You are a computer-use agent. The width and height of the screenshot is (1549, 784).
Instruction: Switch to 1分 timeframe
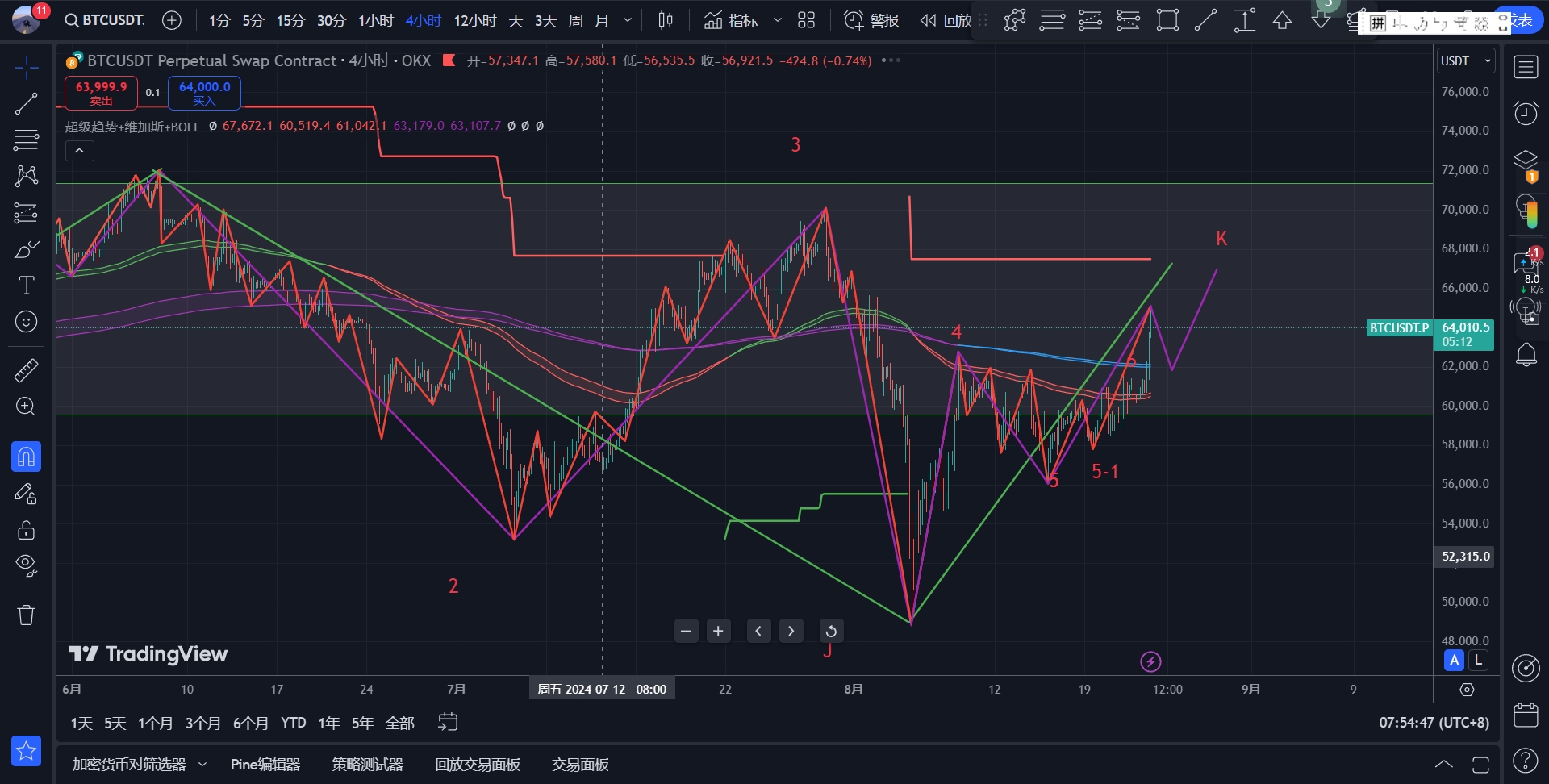[219, 20]
